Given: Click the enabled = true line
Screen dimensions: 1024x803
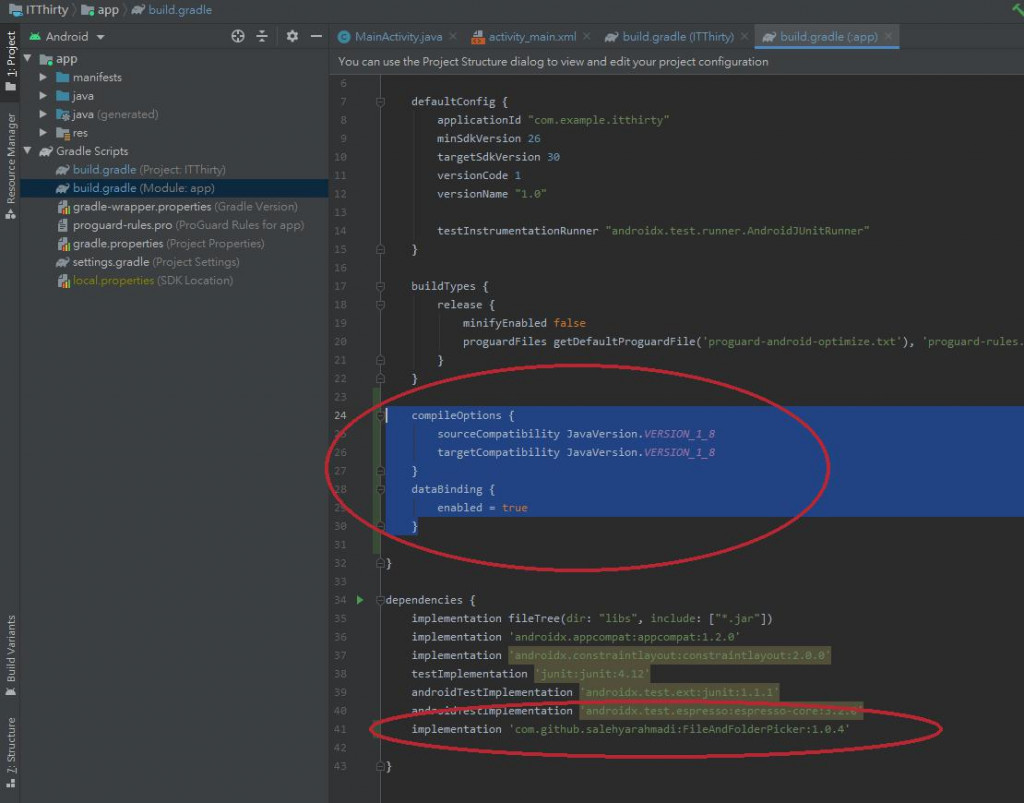Looking at the screenshot, I should tap(482, 508).
